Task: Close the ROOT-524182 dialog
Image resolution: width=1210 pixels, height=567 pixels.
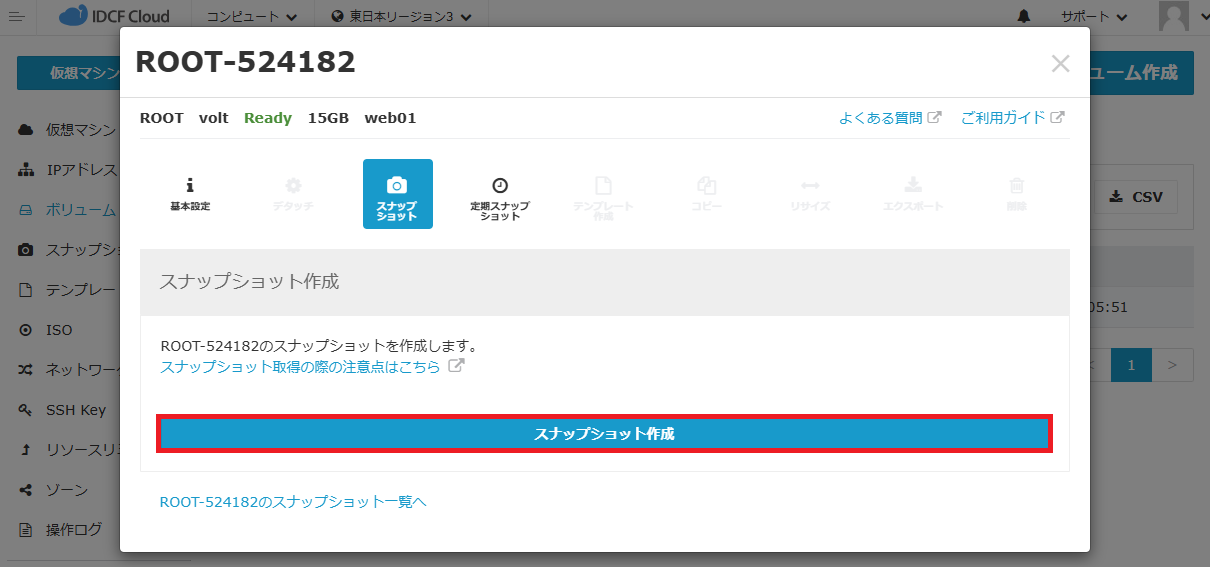Action: click(x=1060, y=64)
